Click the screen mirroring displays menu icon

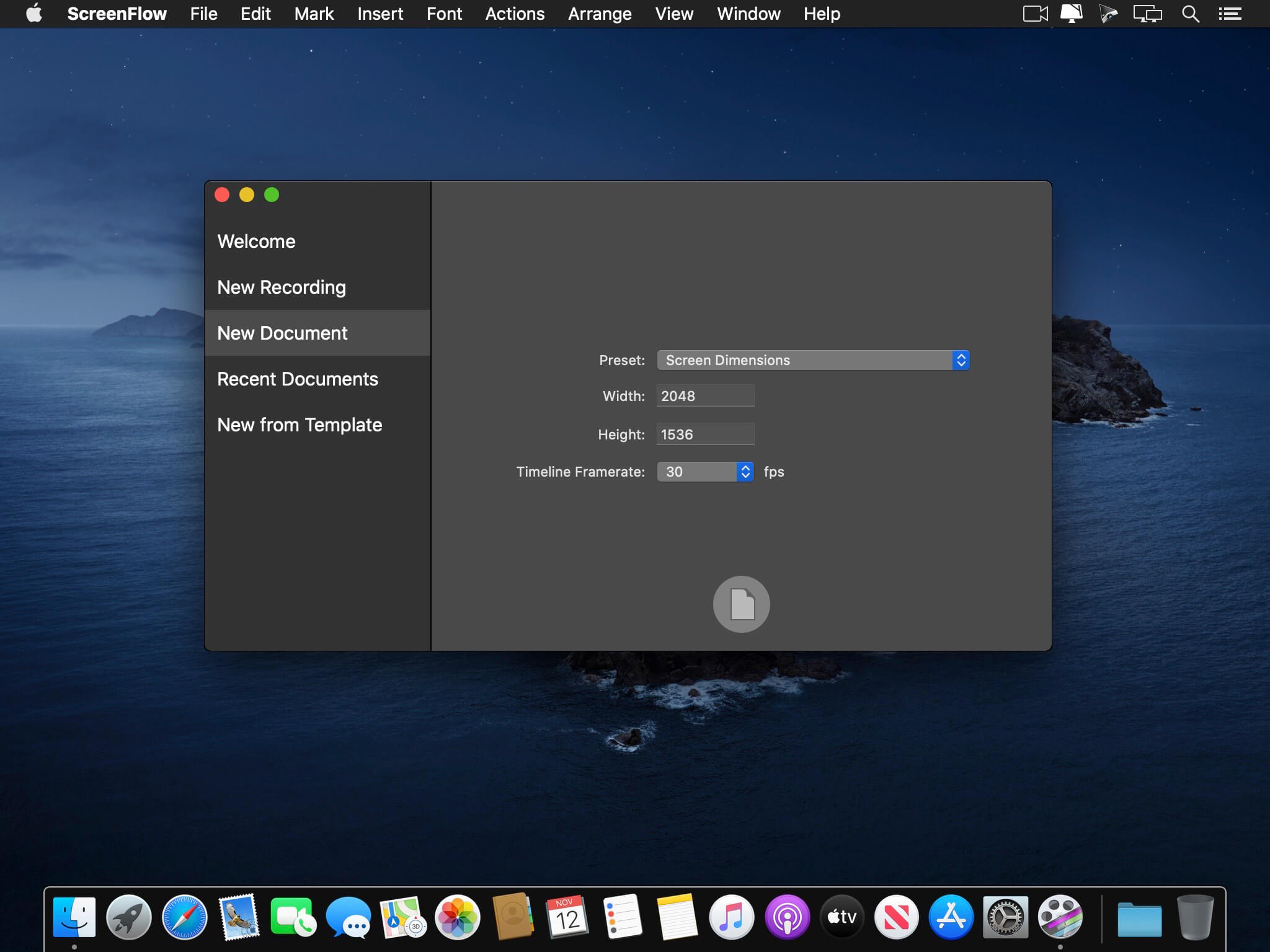(1147, 14)
